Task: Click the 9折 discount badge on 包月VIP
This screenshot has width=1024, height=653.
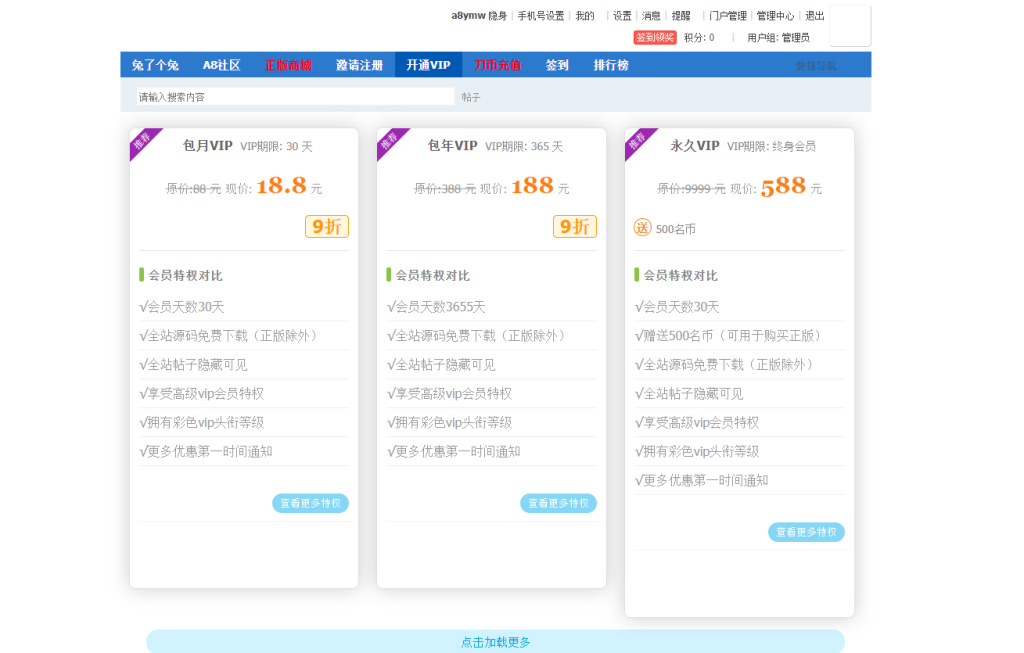Action: [x=327, y=227]
